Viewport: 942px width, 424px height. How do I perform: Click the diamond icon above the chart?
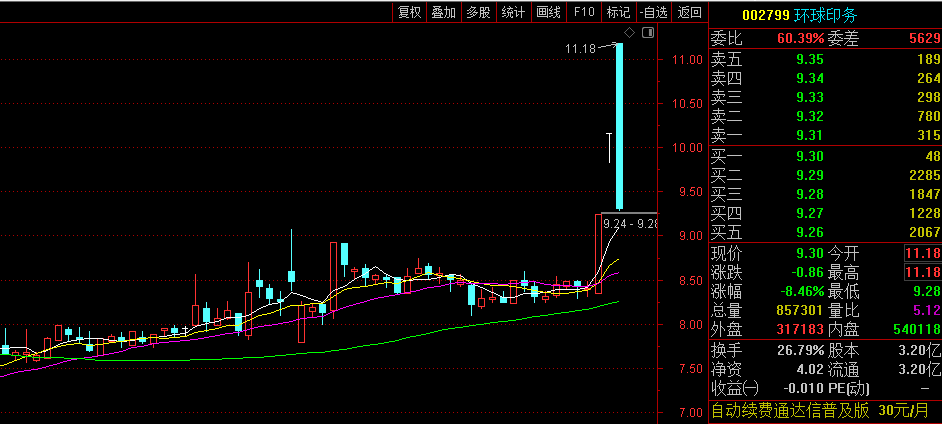tap(629, 32)
